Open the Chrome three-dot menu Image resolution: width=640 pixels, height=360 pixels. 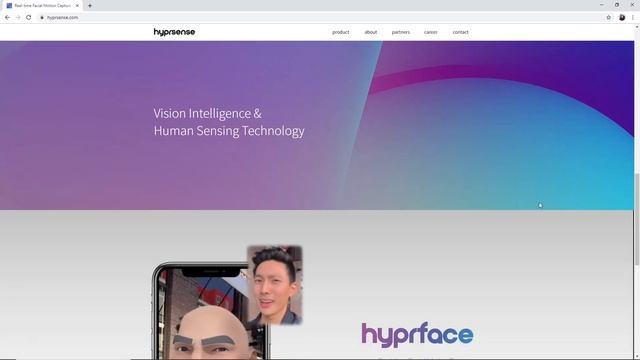pyautogui.click(x=633, y=18)
